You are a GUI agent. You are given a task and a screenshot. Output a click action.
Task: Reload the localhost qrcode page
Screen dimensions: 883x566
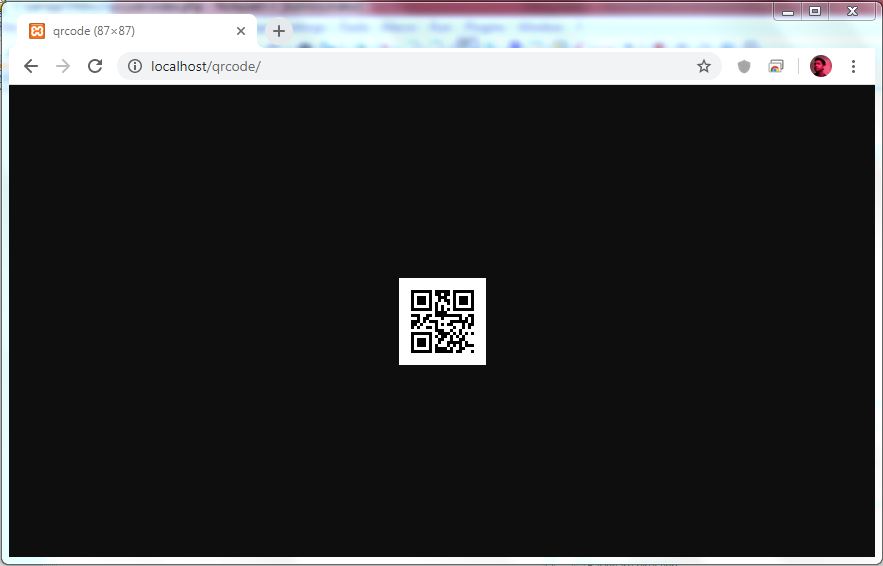(x=95, y=66)
